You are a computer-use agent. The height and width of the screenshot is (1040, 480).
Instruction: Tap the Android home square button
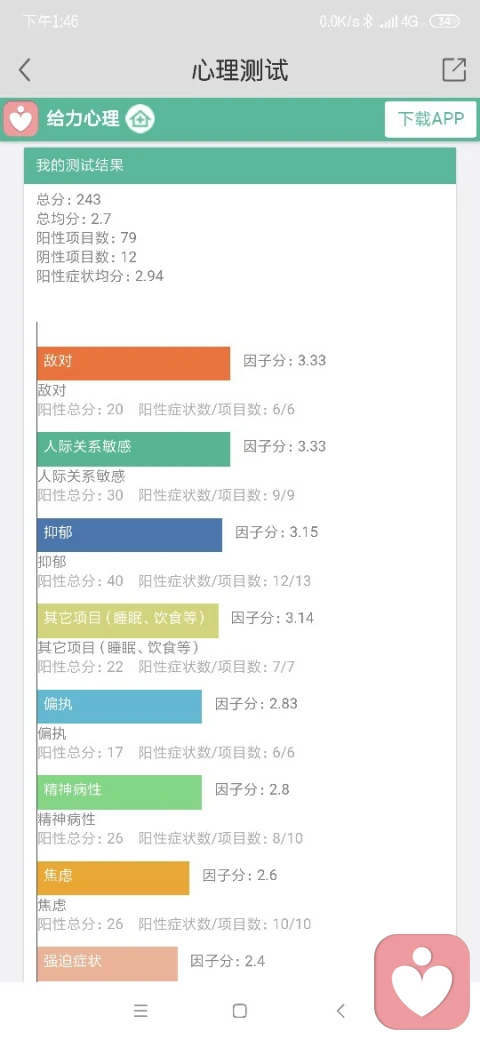pos(240,1011)
